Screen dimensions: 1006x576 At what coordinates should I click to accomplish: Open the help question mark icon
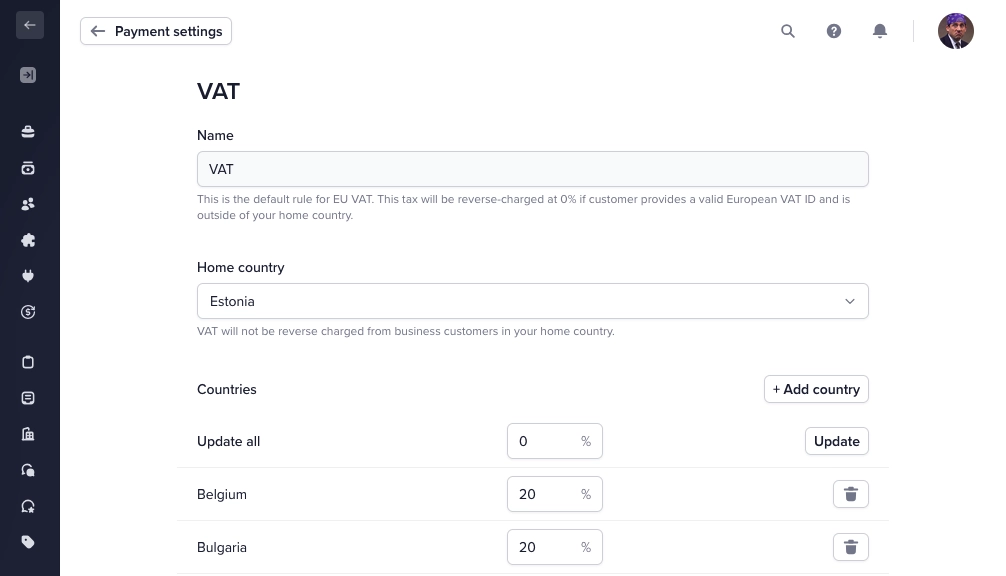834,31
